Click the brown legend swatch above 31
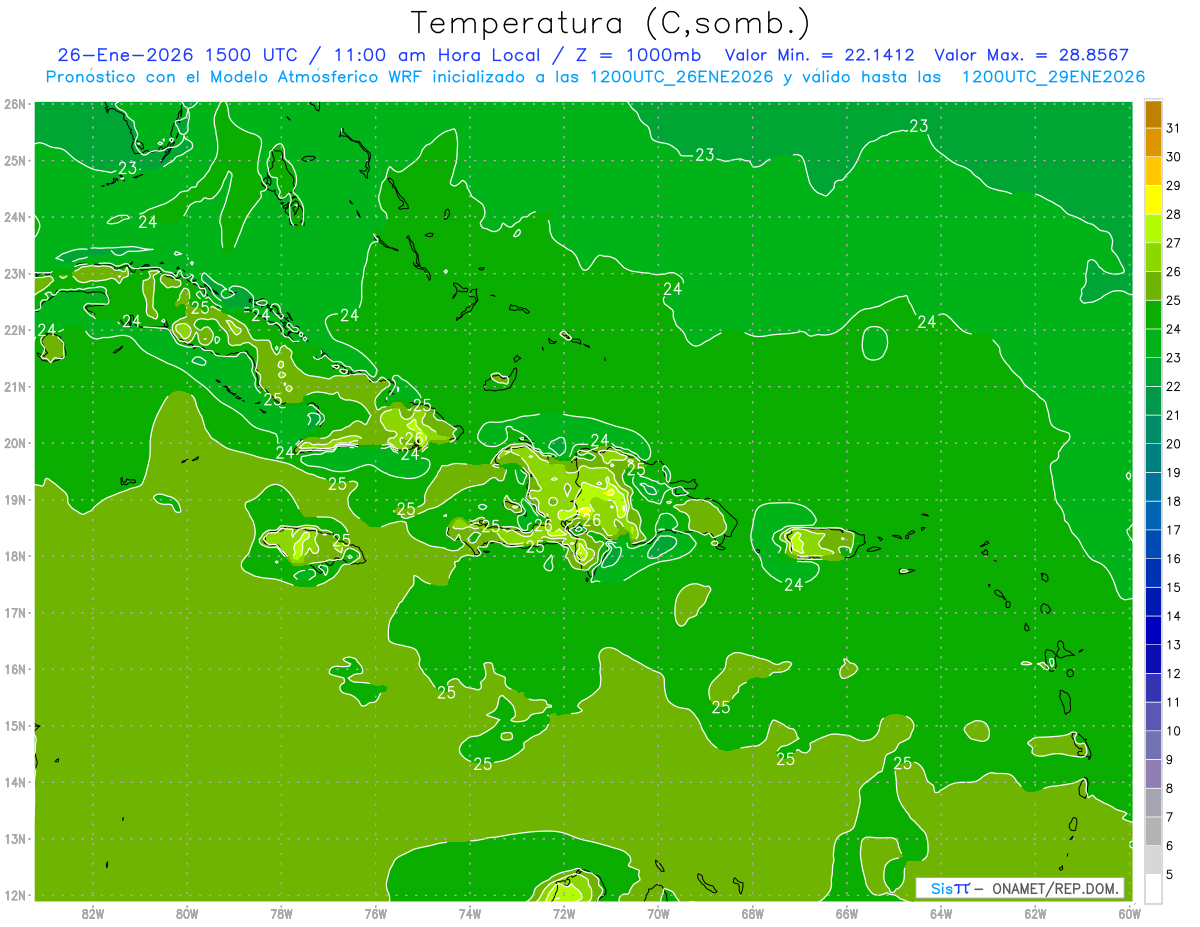This screenshot has height=927, width=1200. click(1153, 114)
